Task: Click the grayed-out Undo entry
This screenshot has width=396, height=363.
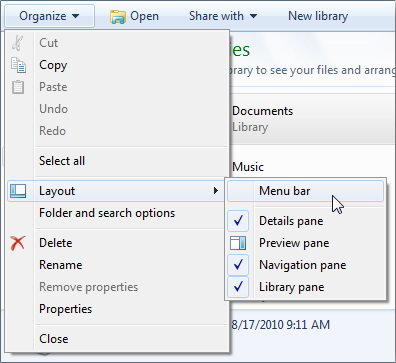Action: (x=118, y=109)
